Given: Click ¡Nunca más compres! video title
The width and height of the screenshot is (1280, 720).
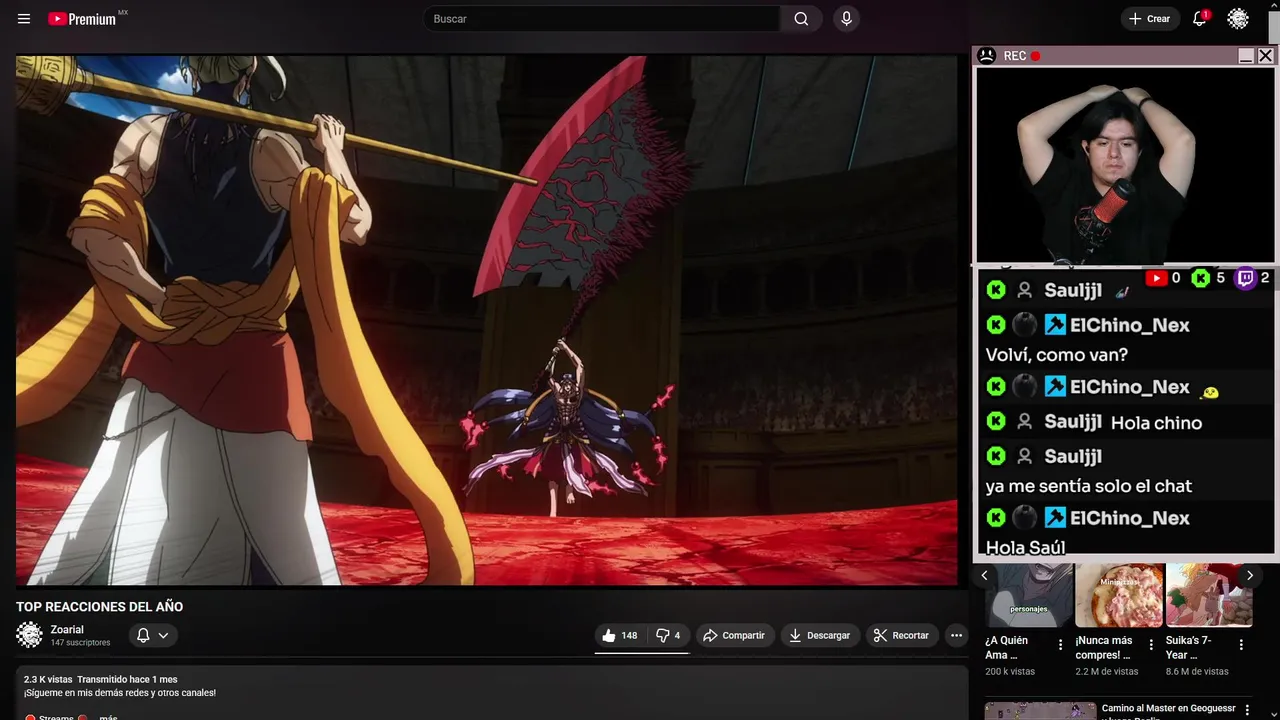Looking at the screenshot, I should point(1105,648).
